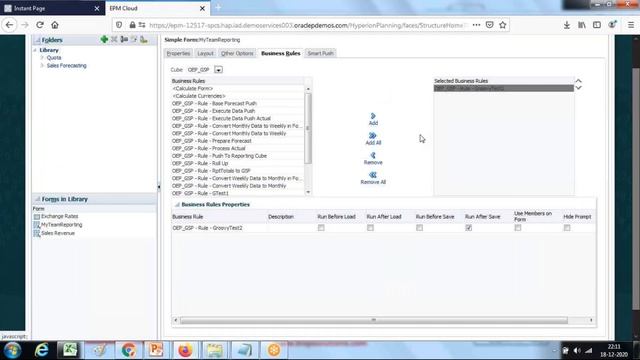The width and height of the screenshot is (640, 360).
Task: Click the Remove single arrow icon
Action: (373, 155)
